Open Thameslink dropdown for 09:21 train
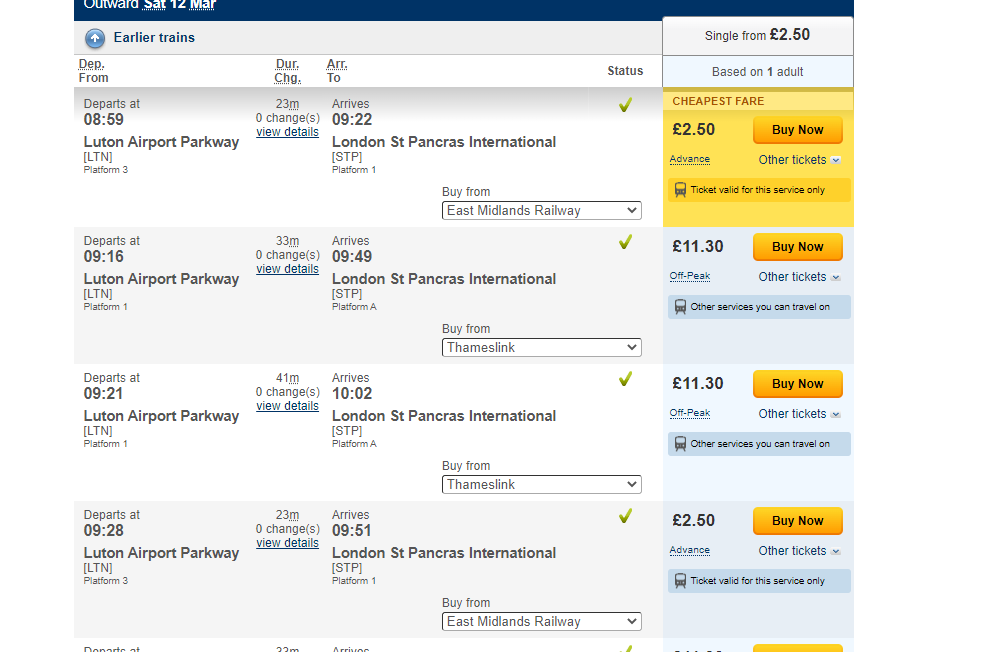The width and height of the screenshot is (983, 652). (542, 485)
